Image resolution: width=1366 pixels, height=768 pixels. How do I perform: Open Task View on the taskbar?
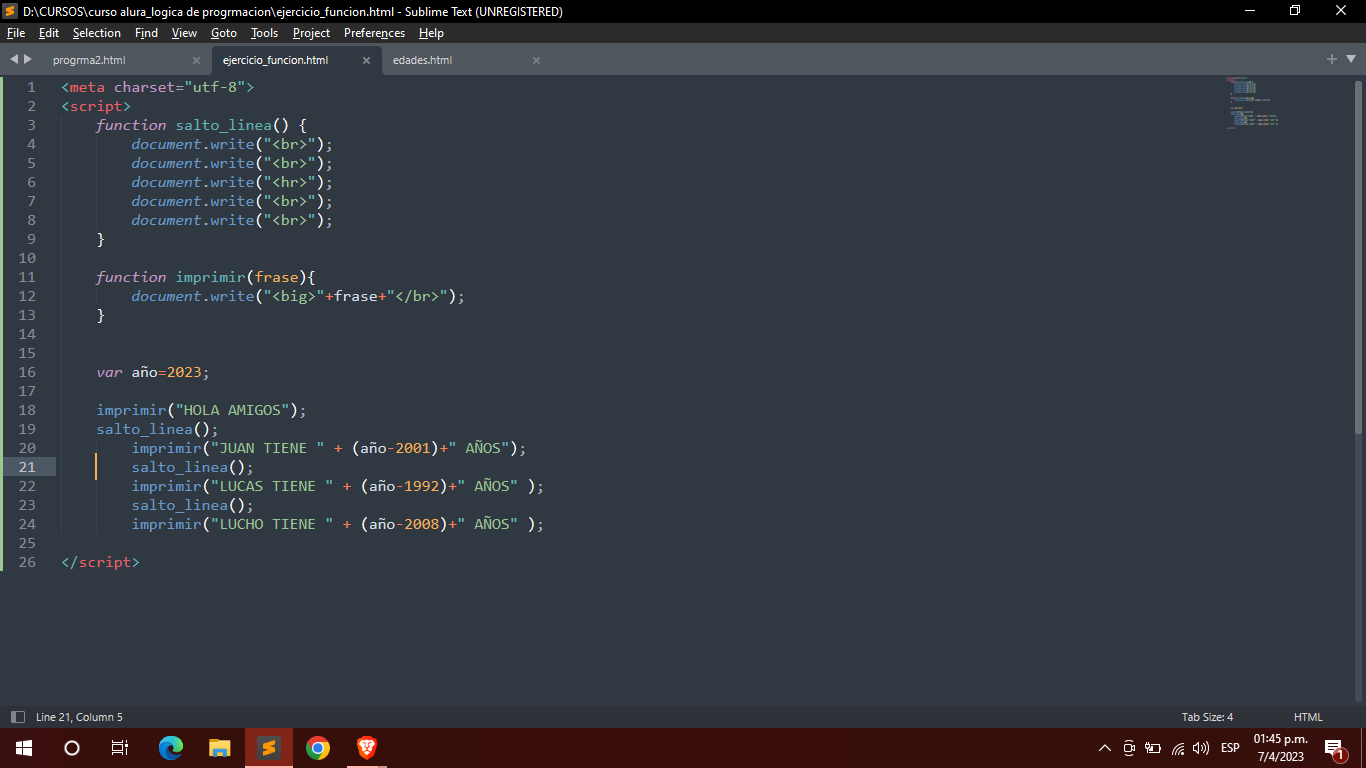119,747
